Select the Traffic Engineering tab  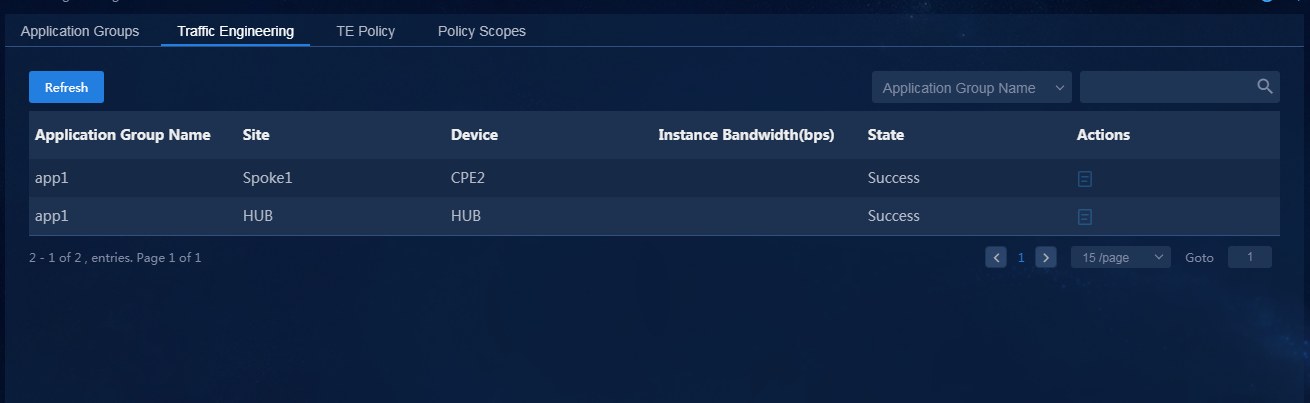point(236,31)
